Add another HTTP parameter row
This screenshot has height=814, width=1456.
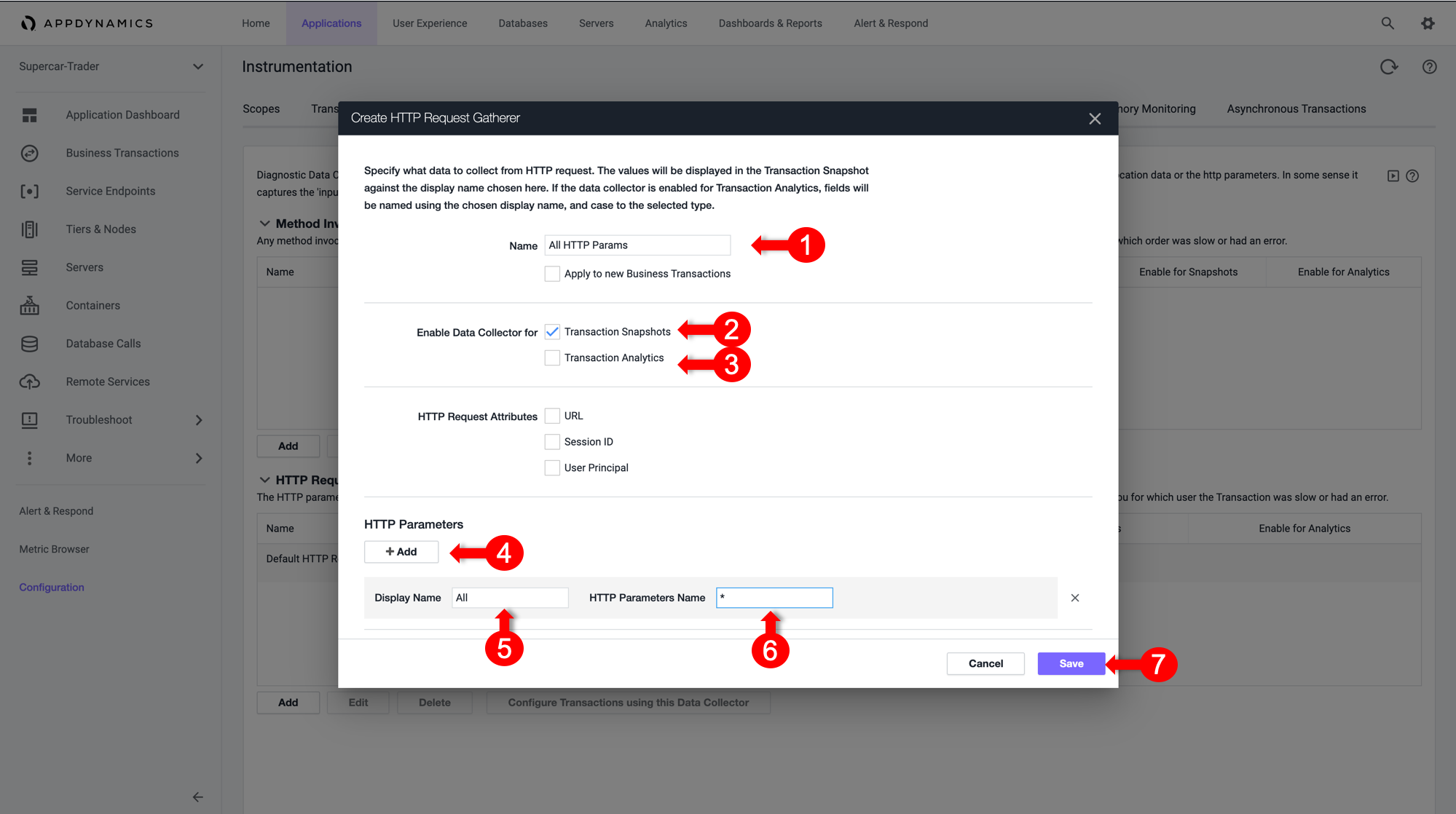[x=401, y=552]
